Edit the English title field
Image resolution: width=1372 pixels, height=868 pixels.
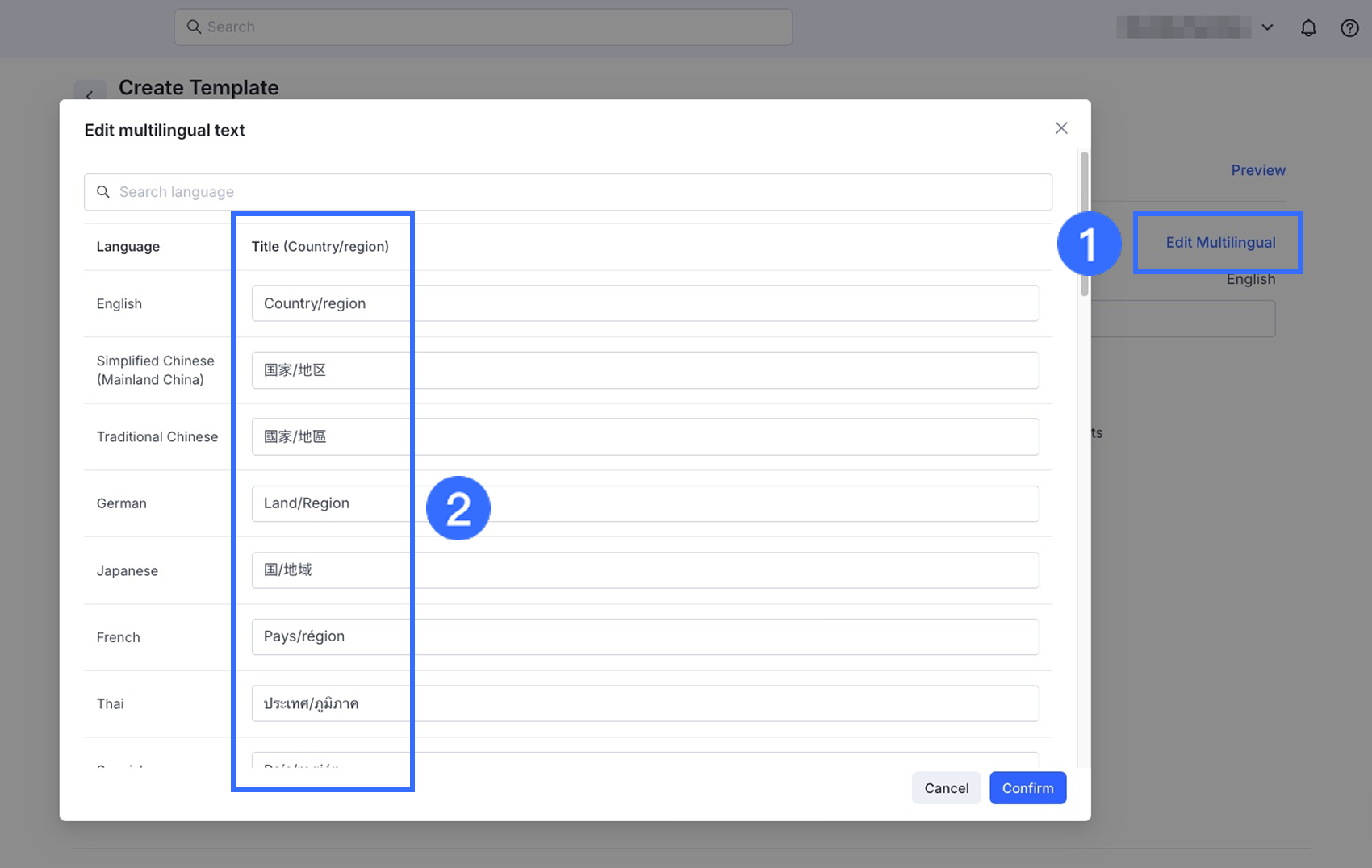click(x=645, y=303)
